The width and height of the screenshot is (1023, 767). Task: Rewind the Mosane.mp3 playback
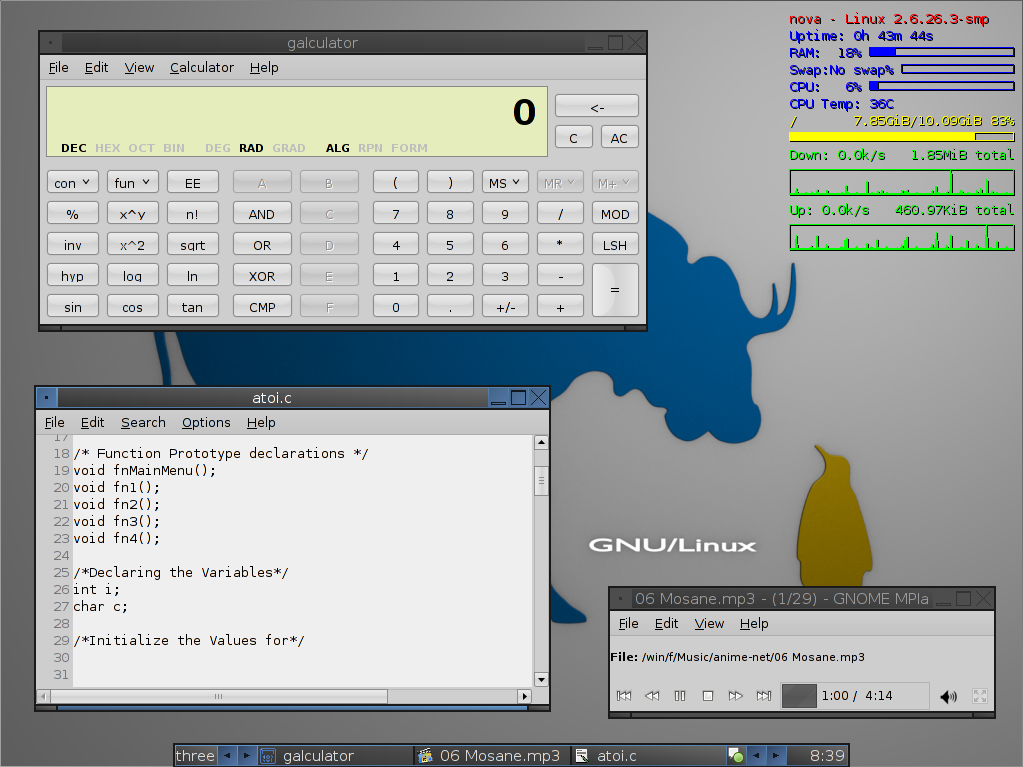click(652, 696)
